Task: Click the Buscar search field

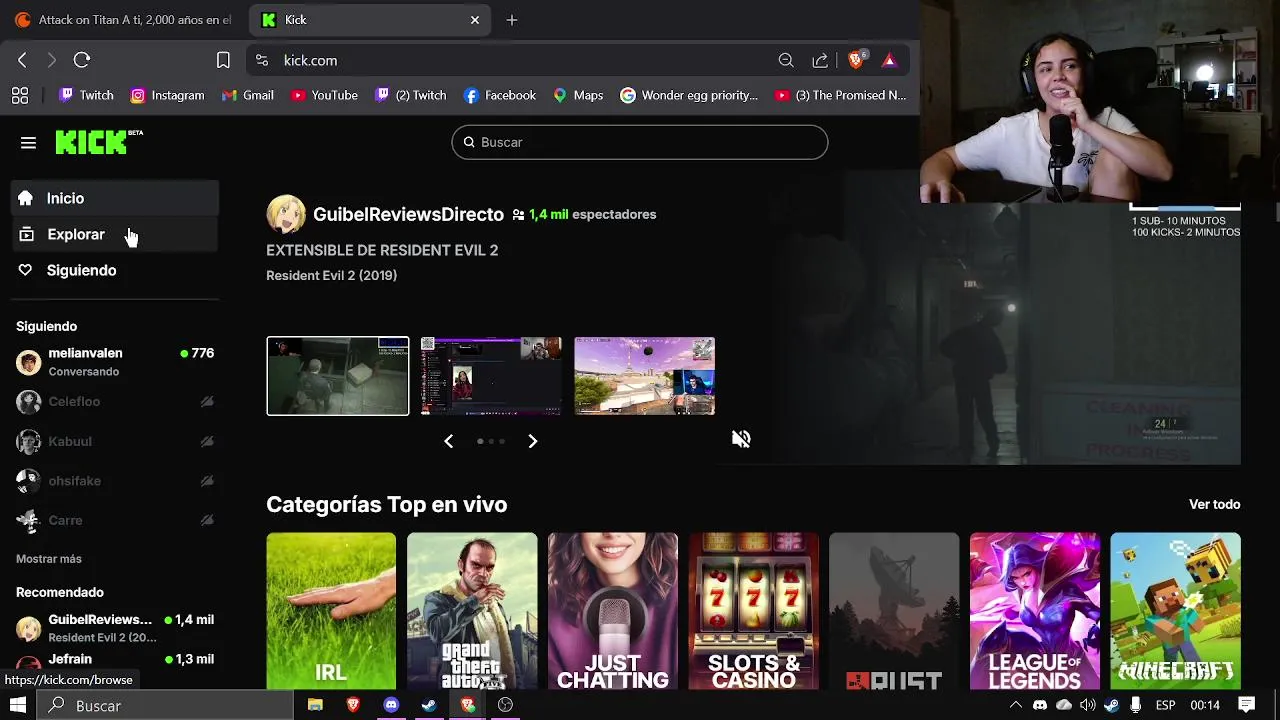Action: tap(640, 142)
